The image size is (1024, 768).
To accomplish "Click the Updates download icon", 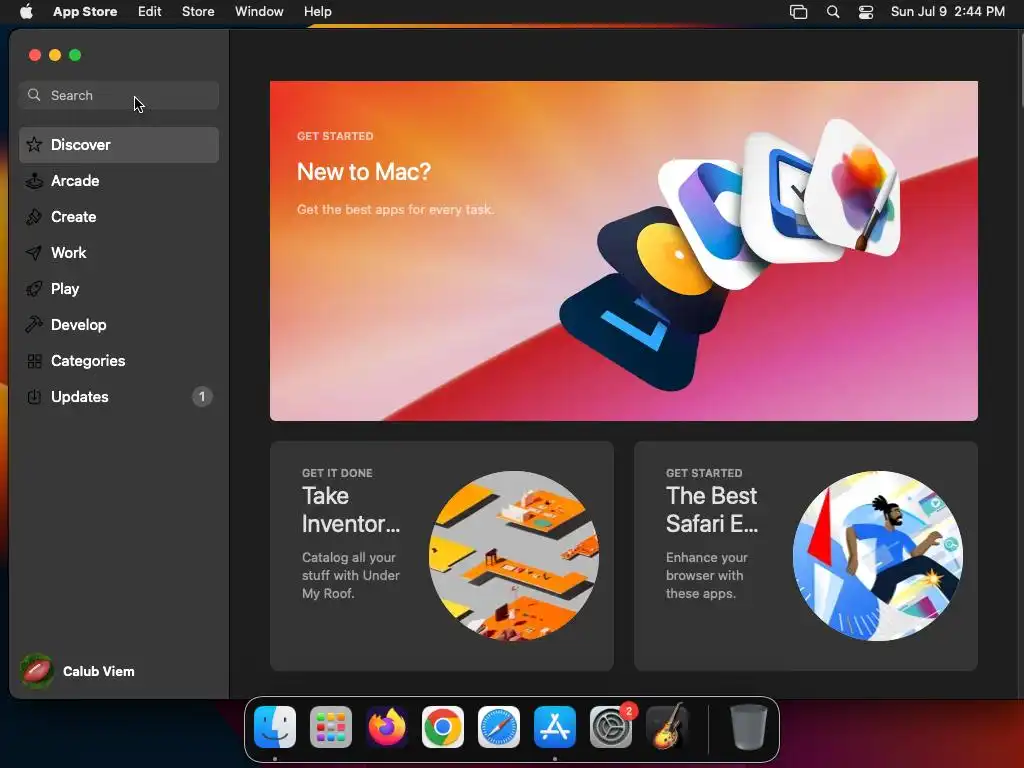I will [34, 396].
